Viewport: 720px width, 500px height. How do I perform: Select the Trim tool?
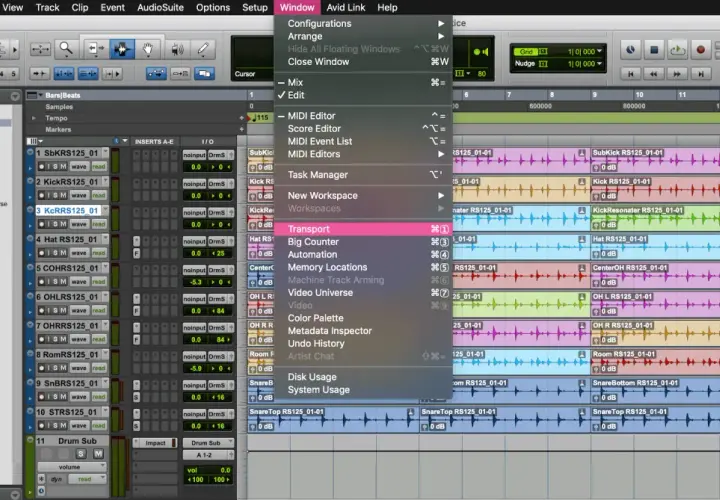point(96,49)
